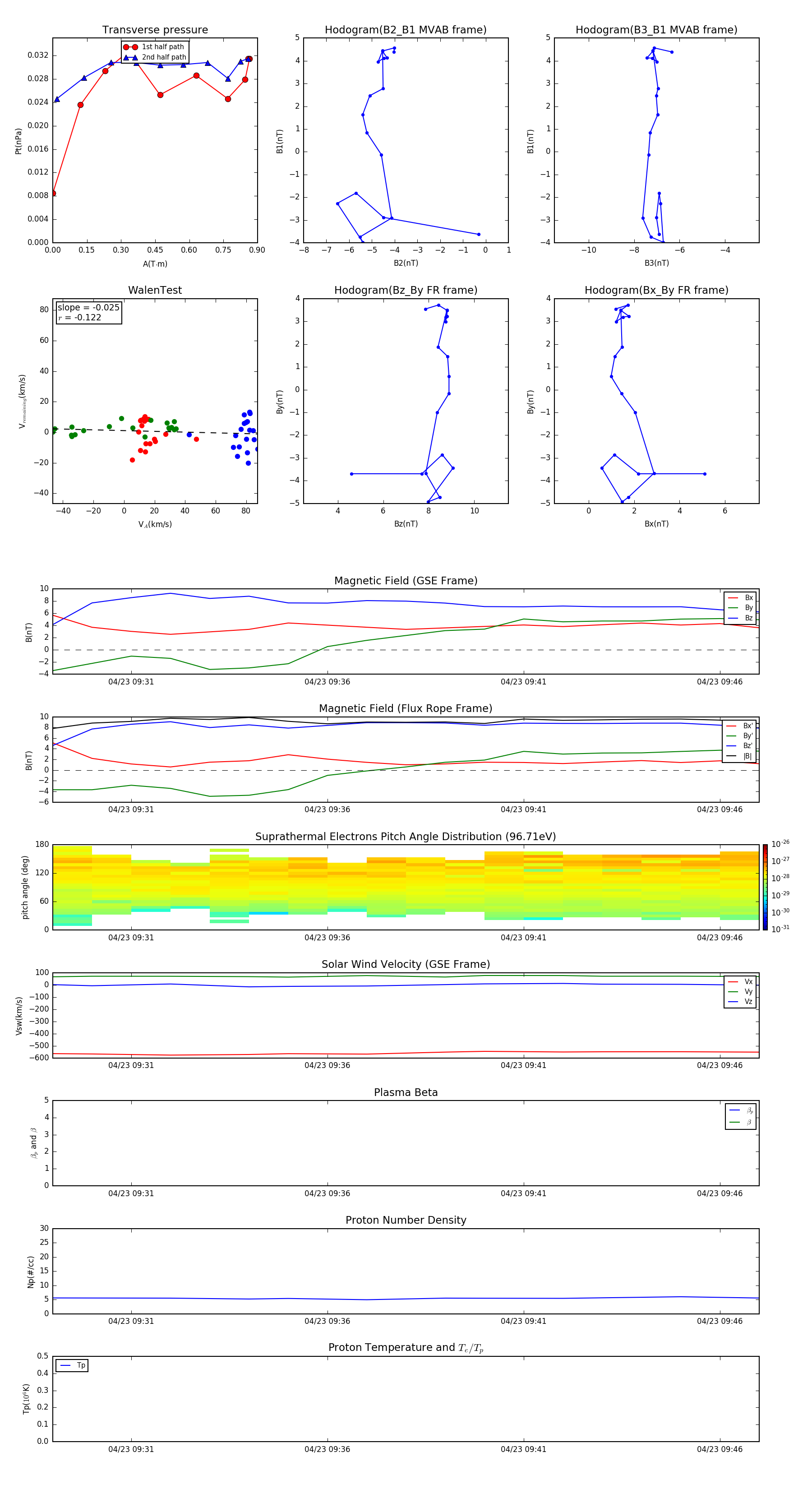Click the 'B2(nT)' x-axis label
Screen dimensions: 812x1489
click(x=406, y=263)
